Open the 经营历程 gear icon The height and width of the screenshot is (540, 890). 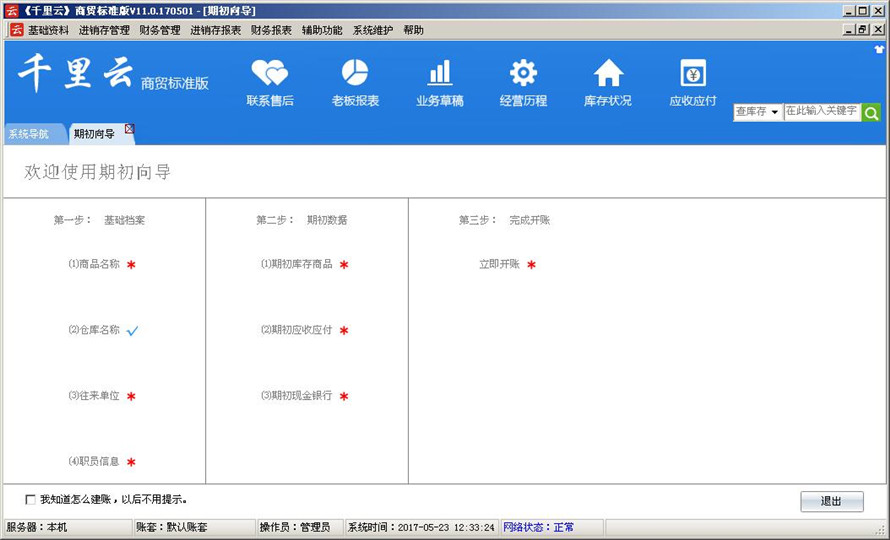point(523,74)
